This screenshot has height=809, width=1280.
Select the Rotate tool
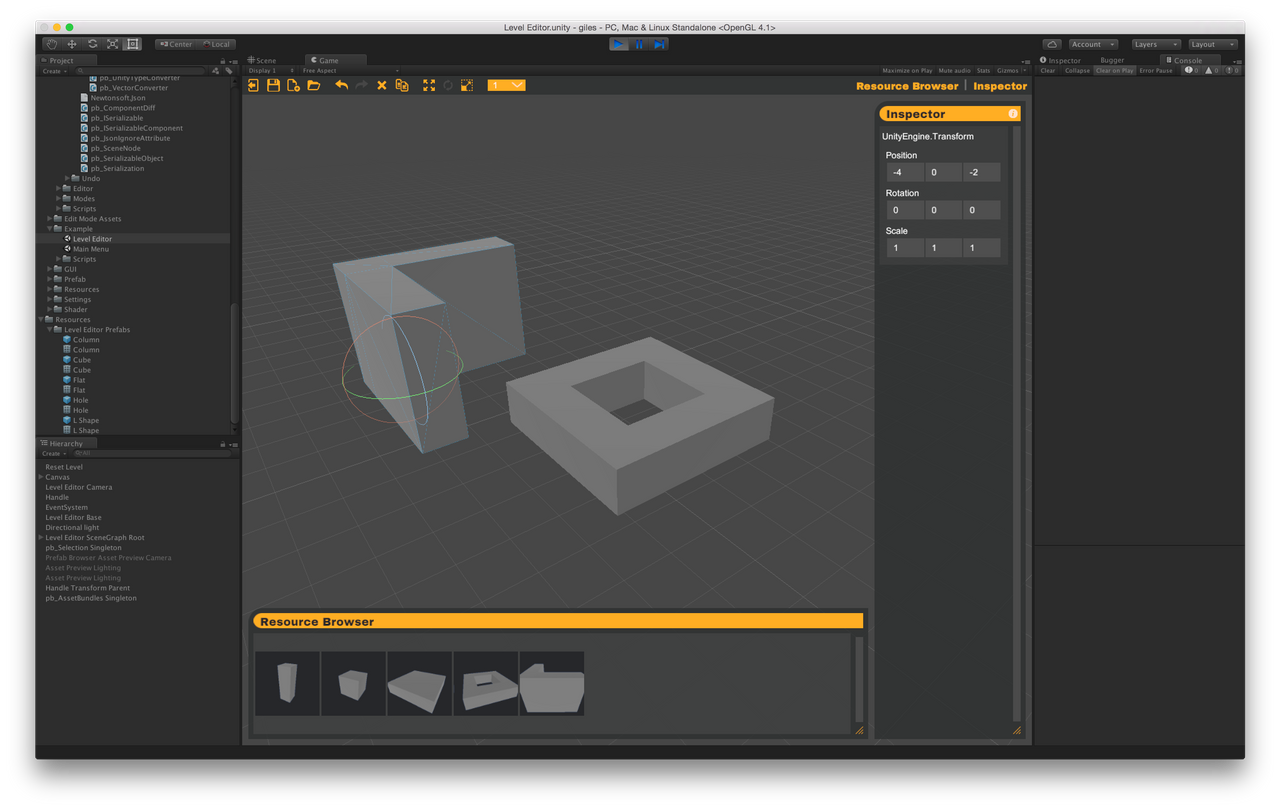click(91, 44)
